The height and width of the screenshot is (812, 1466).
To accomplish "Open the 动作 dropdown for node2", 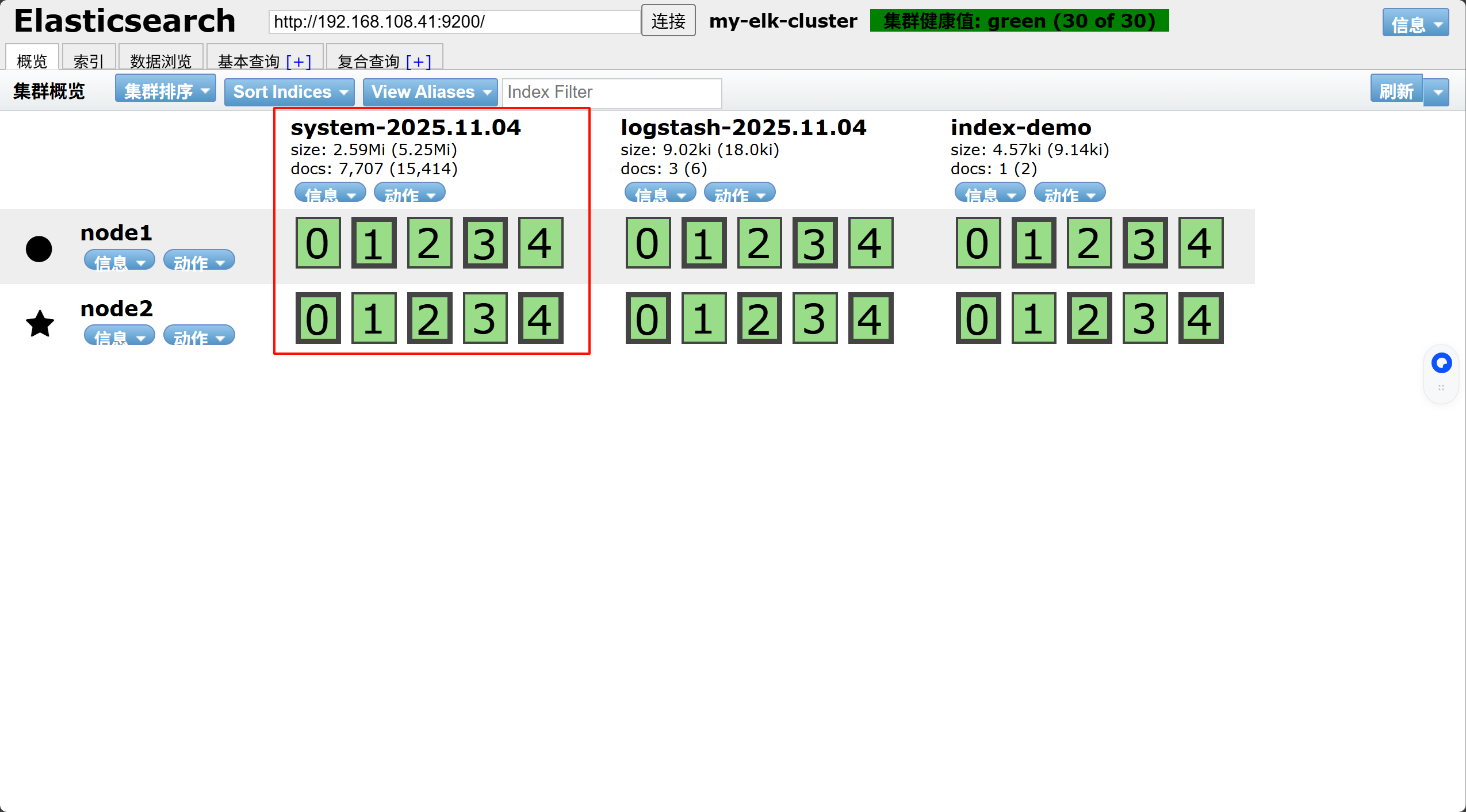I will click(199, 335).
